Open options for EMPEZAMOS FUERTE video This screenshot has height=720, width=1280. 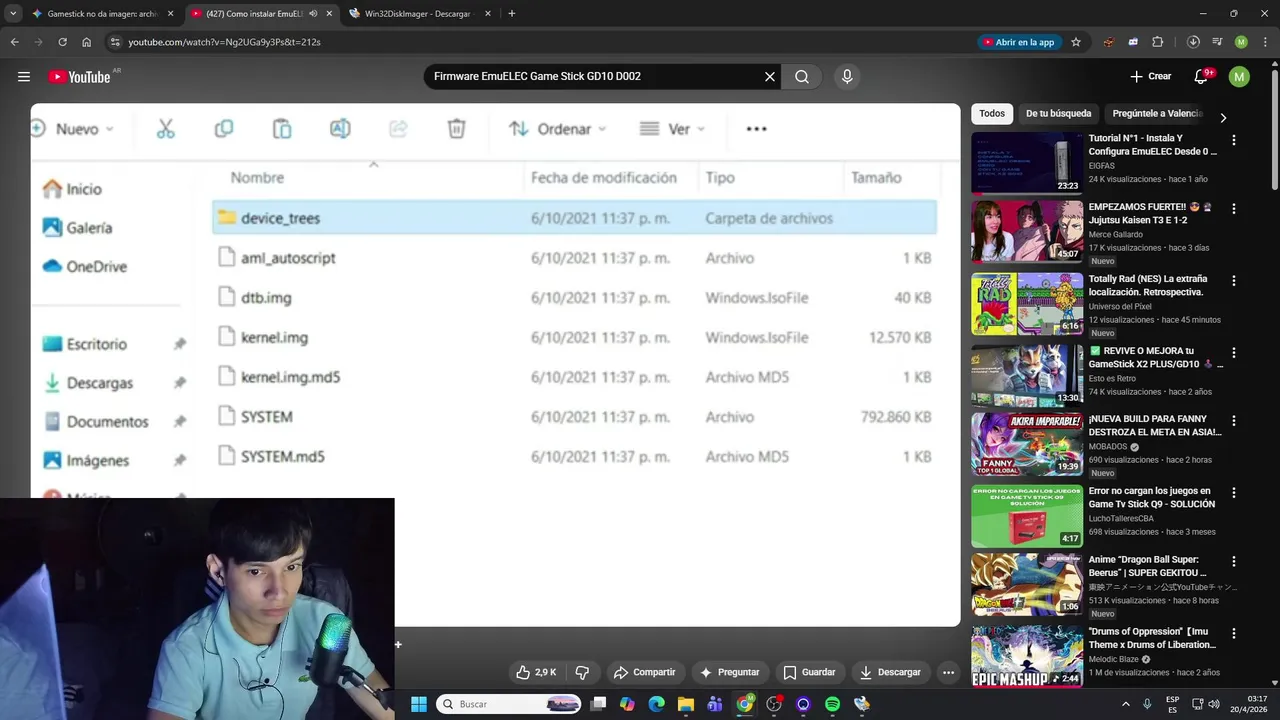pos(1233,208)
